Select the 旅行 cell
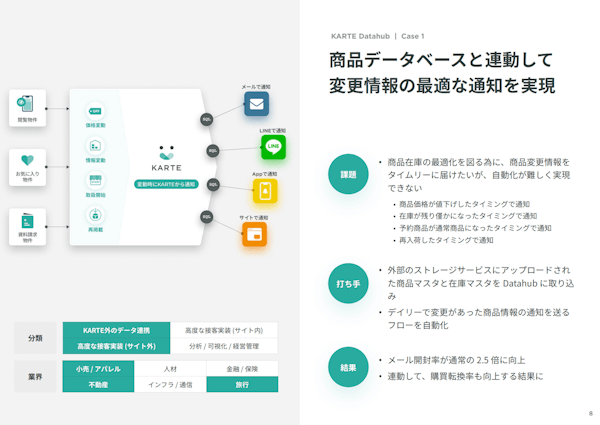 242,384
